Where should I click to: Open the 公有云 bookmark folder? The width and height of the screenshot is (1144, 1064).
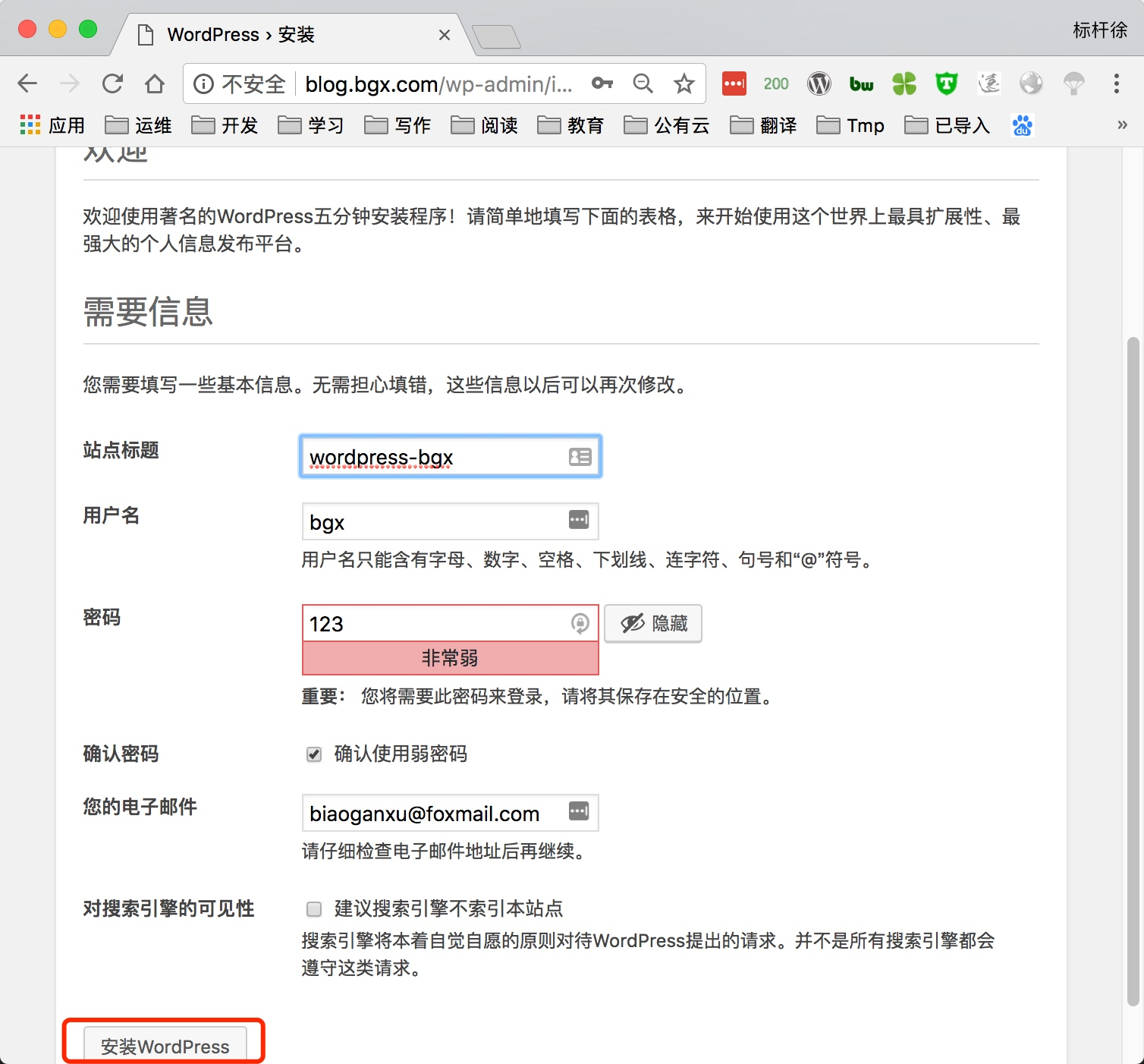point(667,125)
